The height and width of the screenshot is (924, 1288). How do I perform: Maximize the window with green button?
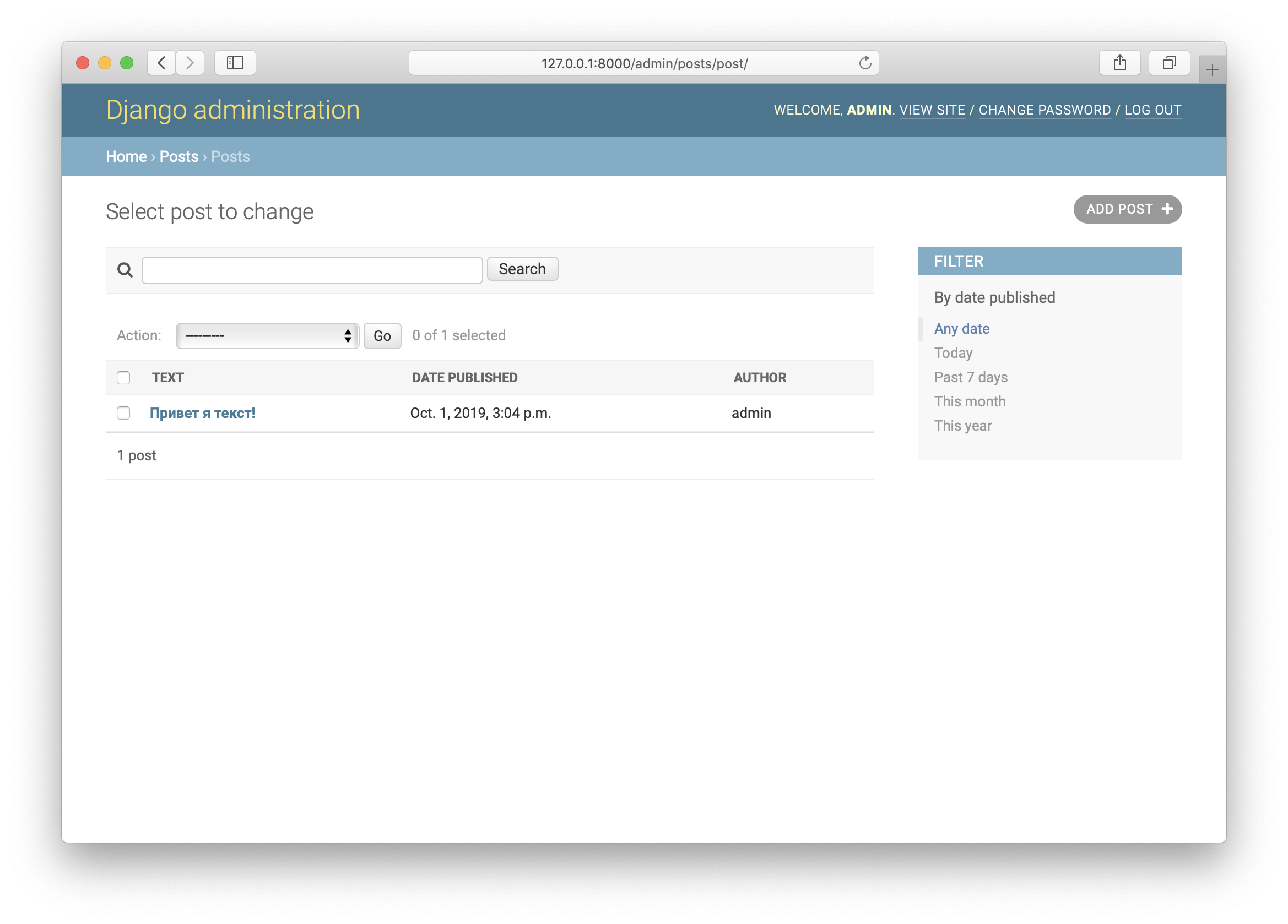click(127, 62)
